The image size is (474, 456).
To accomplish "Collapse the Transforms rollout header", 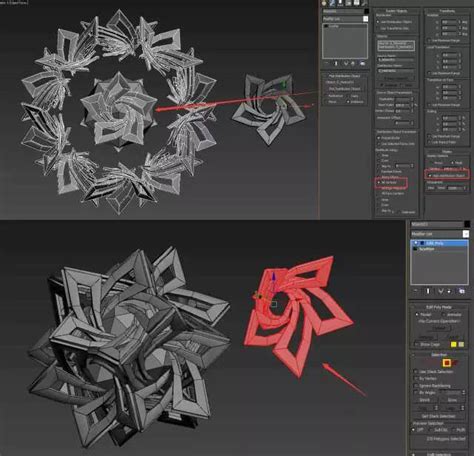I will tap(447, 11).
